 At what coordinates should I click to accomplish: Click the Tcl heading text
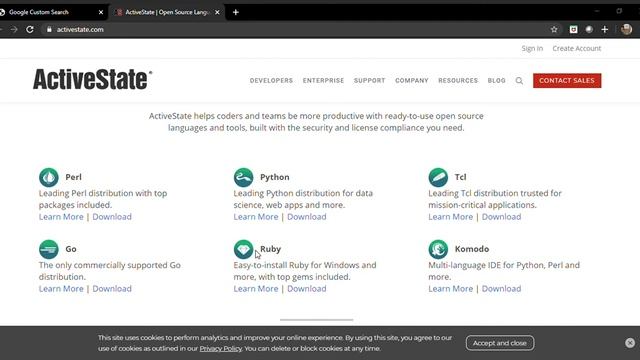click(x=460, y=177)
